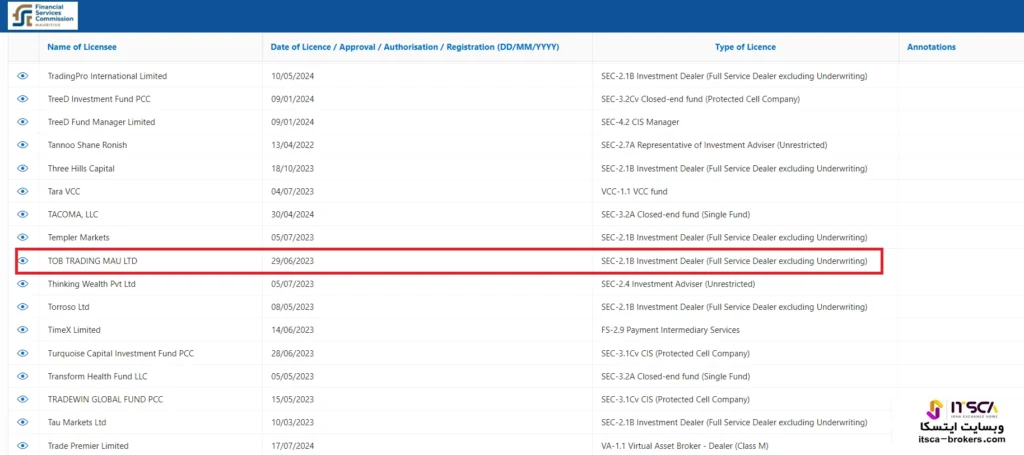The height and width of the screenshot is (455, 1024).
Task: Click date 10/05/2024 for TradingPro
Action: [293, 76]
